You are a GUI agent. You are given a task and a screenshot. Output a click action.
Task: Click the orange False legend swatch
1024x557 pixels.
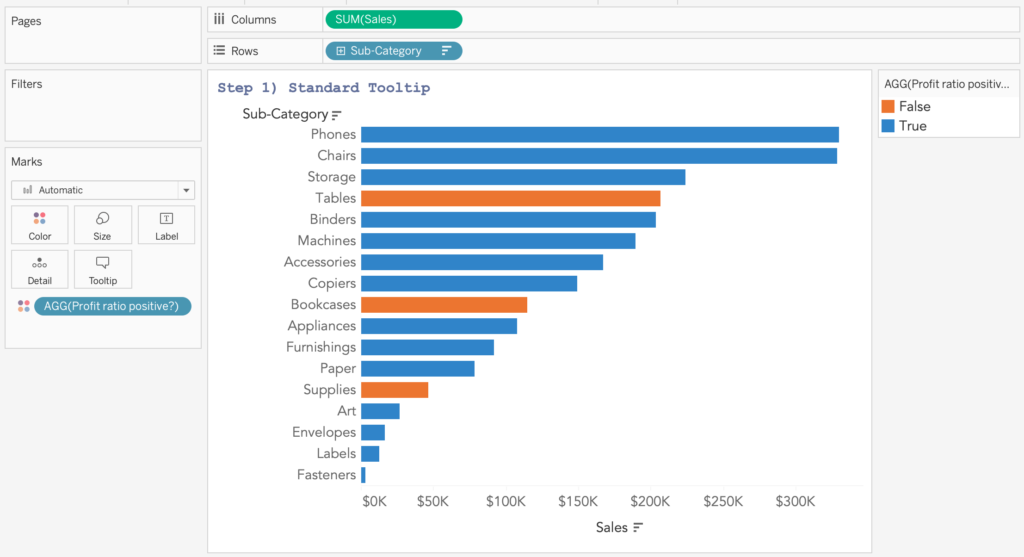[888, 107]
